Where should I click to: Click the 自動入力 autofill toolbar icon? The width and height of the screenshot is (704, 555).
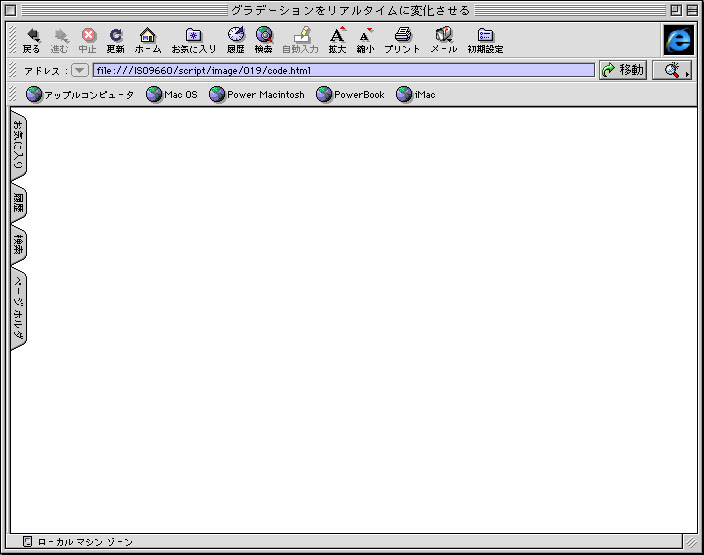click(300, 40)
